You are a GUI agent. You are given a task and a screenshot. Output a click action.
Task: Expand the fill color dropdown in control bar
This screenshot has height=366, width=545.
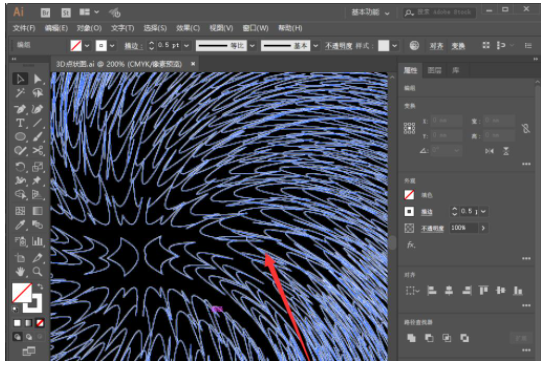point(87,46)
